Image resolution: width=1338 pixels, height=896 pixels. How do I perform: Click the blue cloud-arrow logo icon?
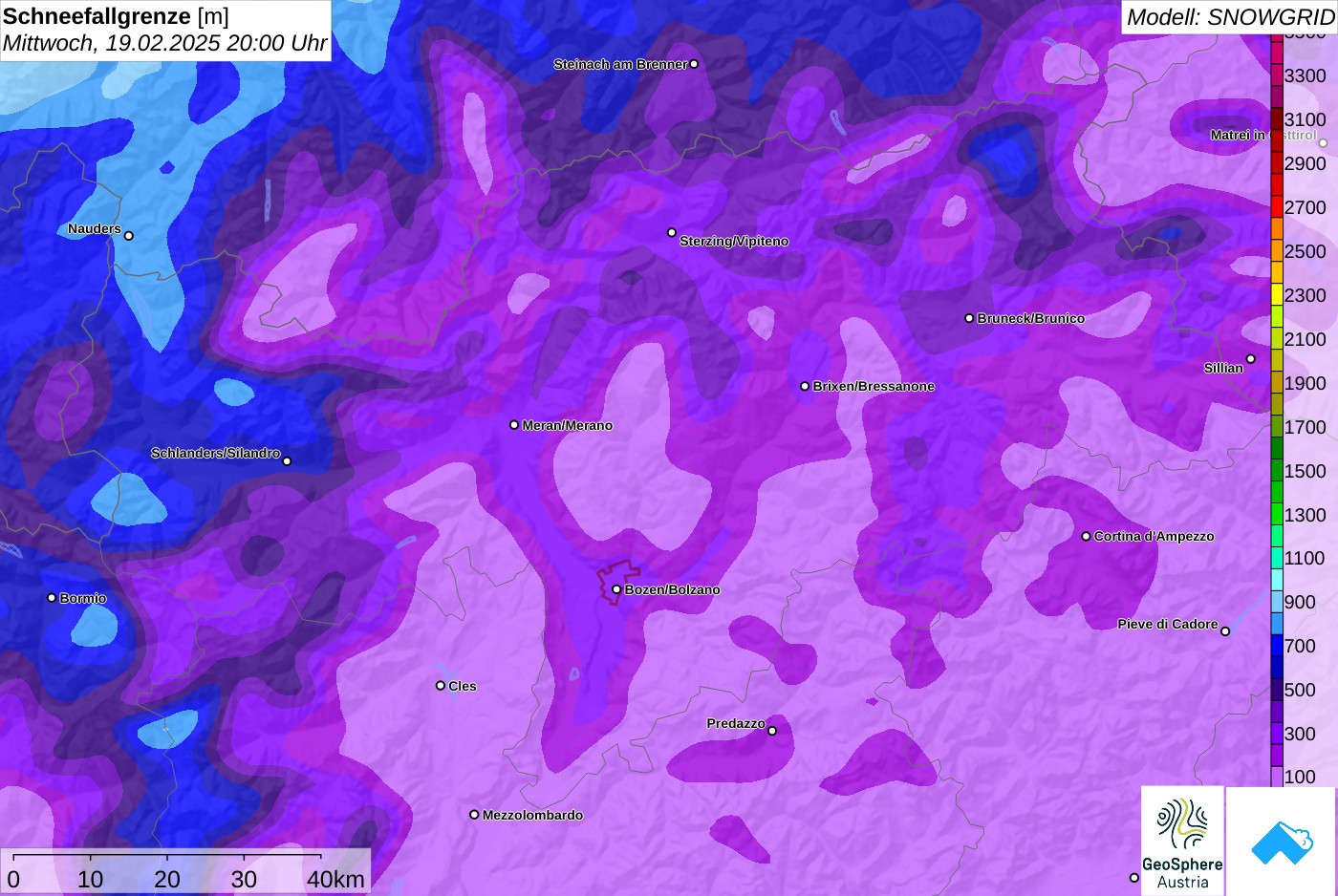tap(1282, 843)
